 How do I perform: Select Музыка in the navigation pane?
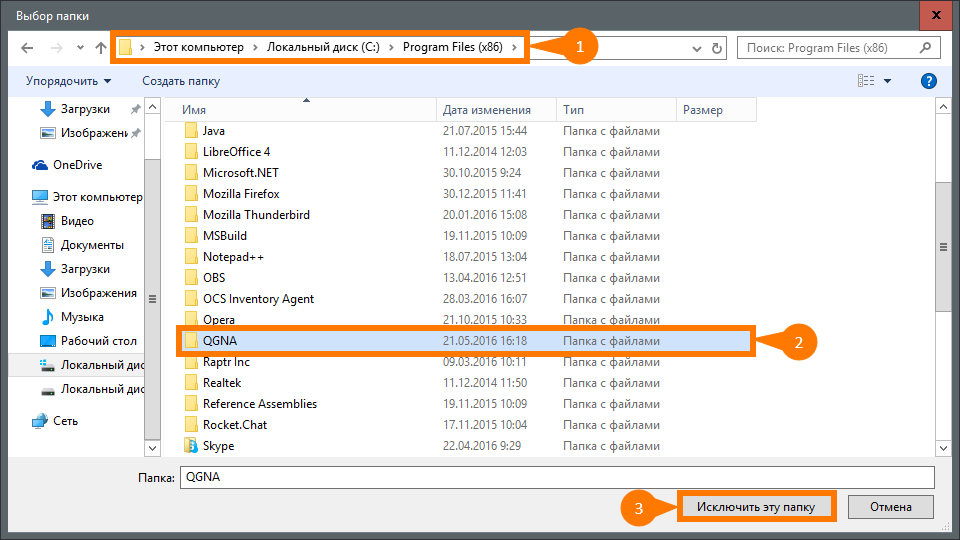pos(82,317)
